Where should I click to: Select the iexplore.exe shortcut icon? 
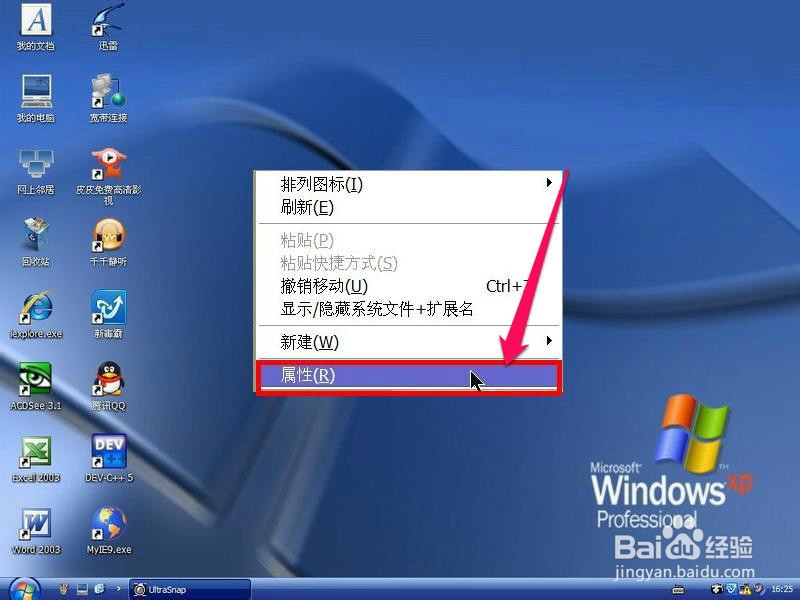click(36, 314)
